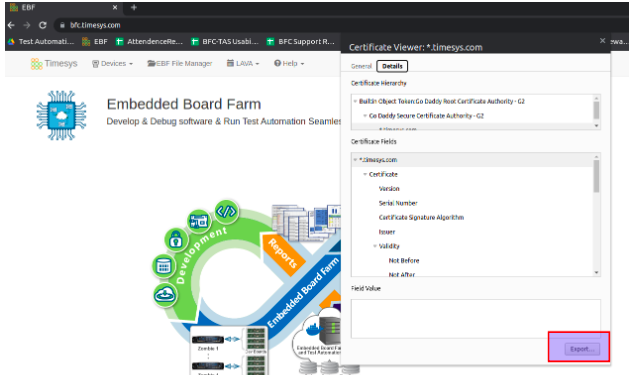634x377 pixels.
Task: Click the bfc.timesys.com address bar
Action: pyautogui.click(x=95, y=25)
